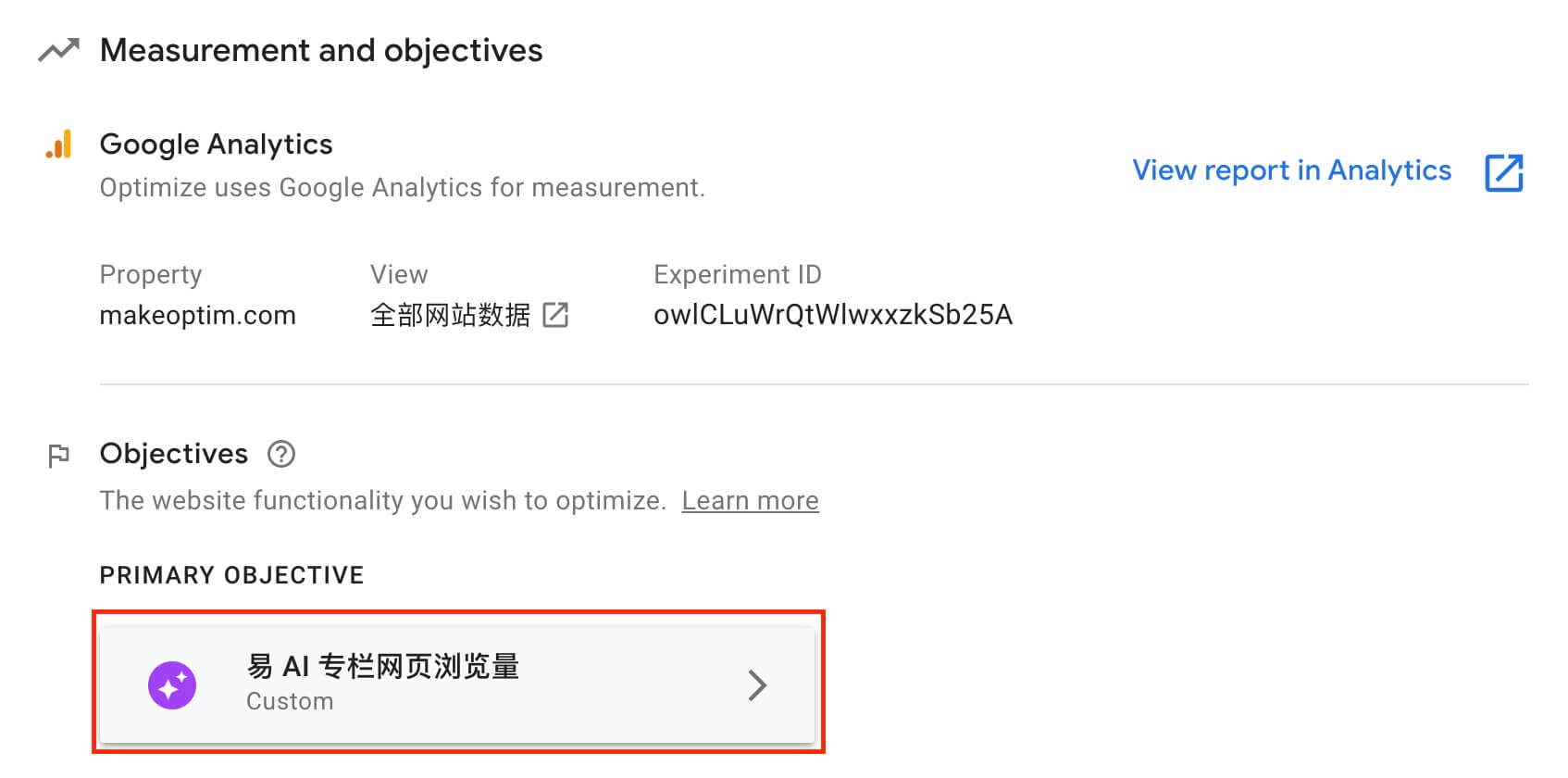Click the purple sparkle custom objective icon
This screenshot has width=1568, height=778.
point(172,685)
